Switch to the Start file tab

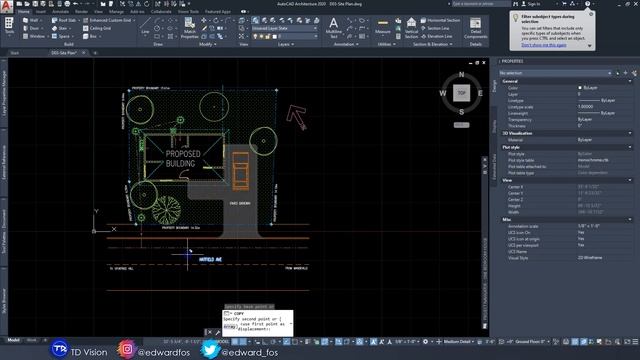coord(15,53)
